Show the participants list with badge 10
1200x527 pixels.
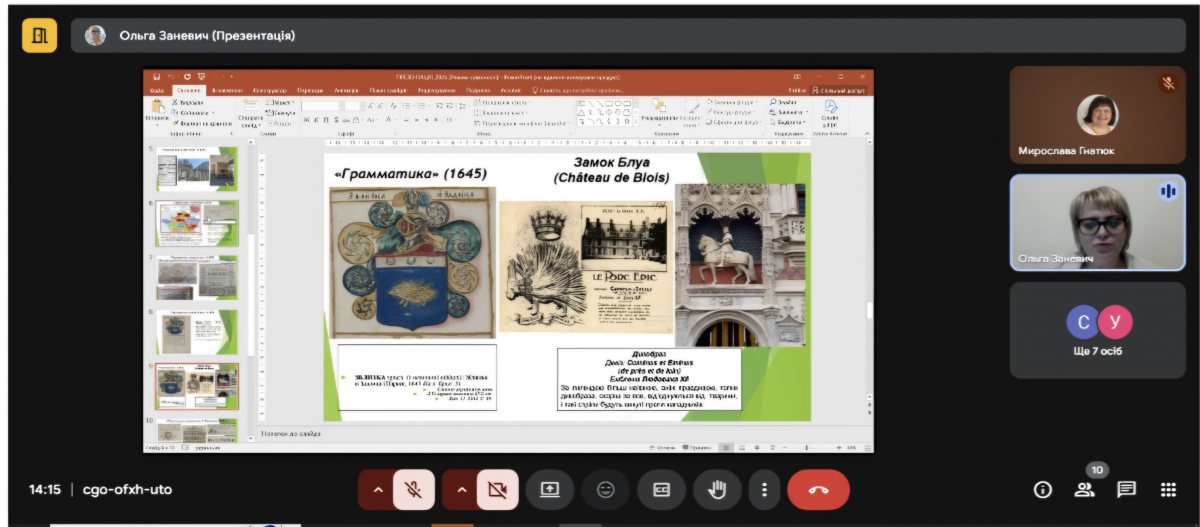(x=1085, y=490)
